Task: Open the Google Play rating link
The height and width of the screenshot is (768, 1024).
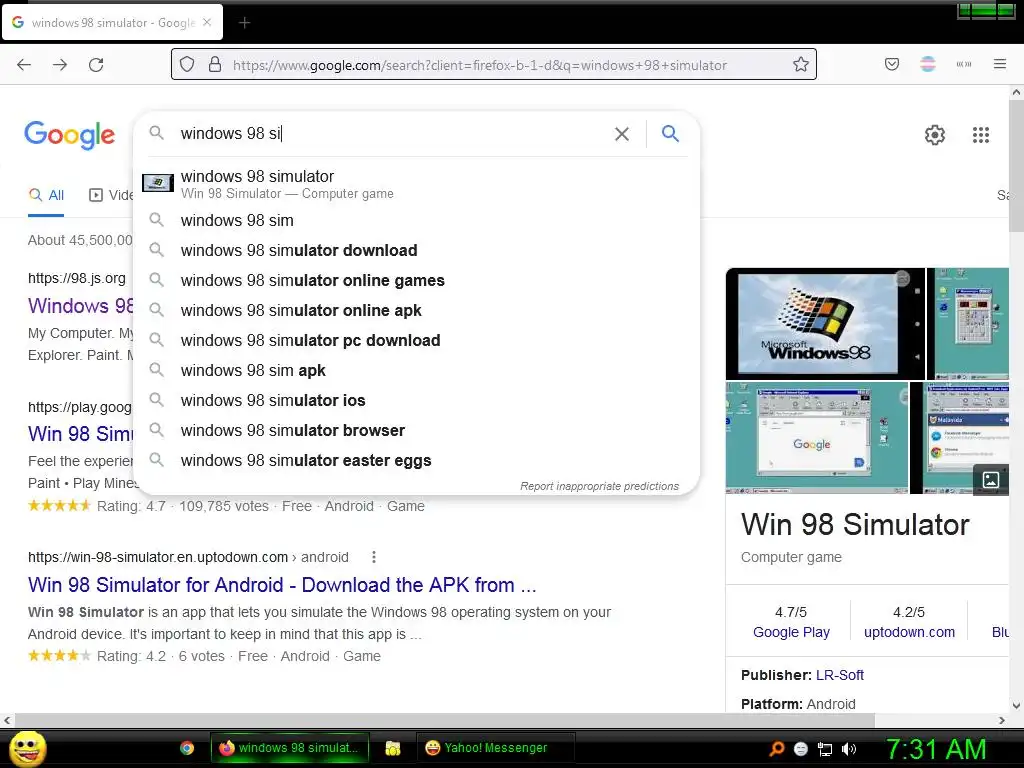Action: (791, 632)
